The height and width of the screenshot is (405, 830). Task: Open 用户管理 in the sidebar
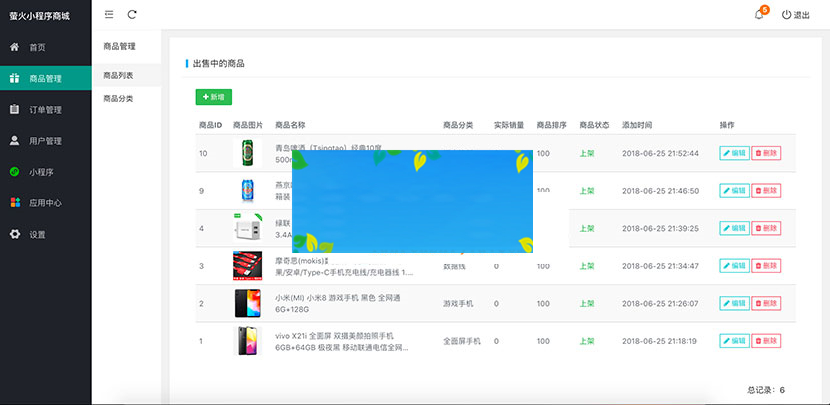[x=45, y=141]
